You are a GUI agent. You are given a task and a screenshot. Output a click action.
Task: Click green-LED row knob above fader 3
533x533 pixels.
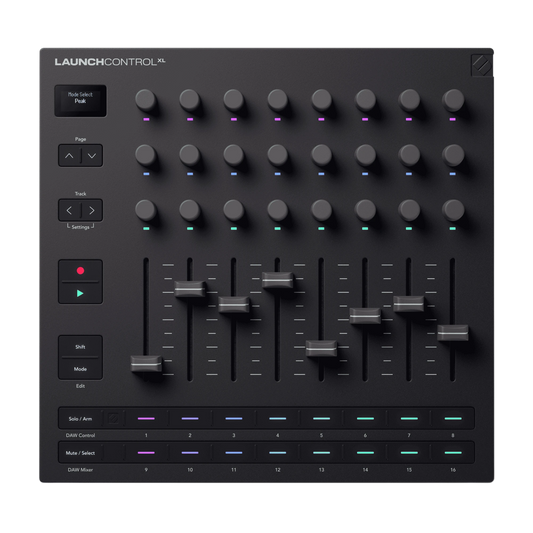[x=234, y=210]
